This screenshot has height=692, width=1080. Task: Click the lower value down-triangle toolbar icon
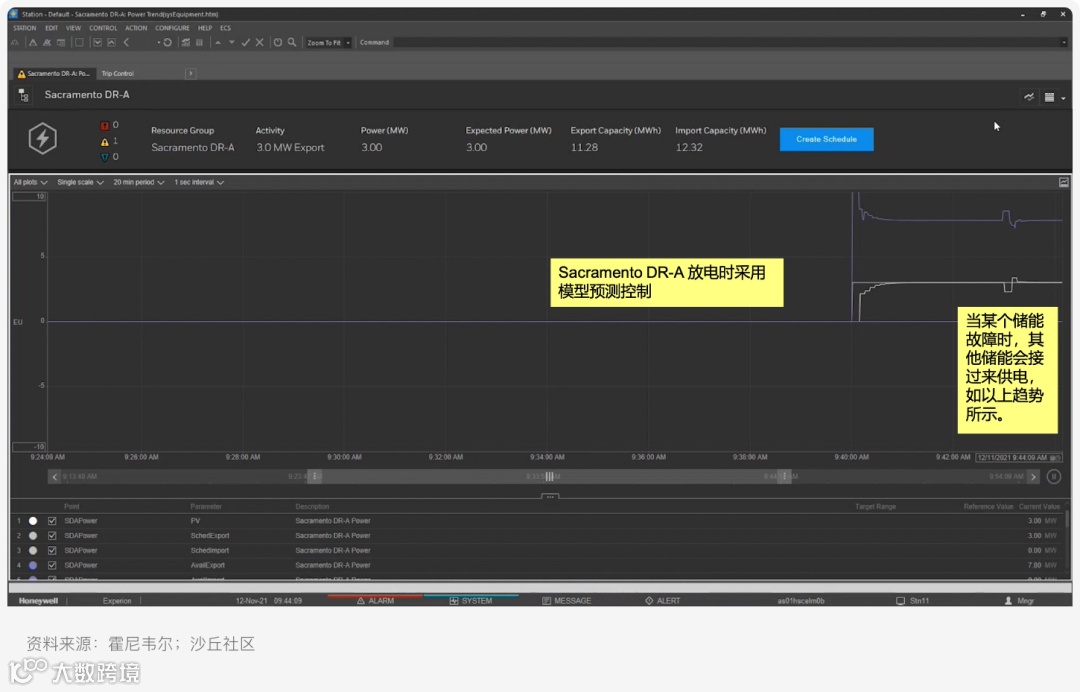[231, 43]
